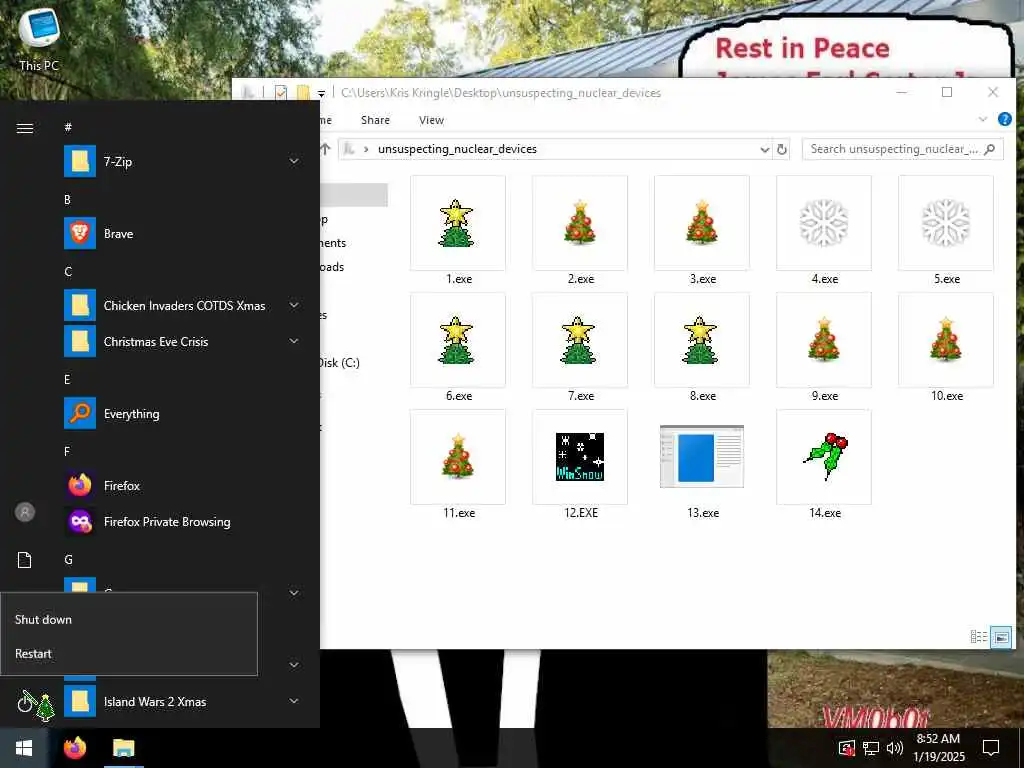The width and height of the screenshot is (1024, 768).
Task: Open 1.exe star tree file
Action: point(457,224)
